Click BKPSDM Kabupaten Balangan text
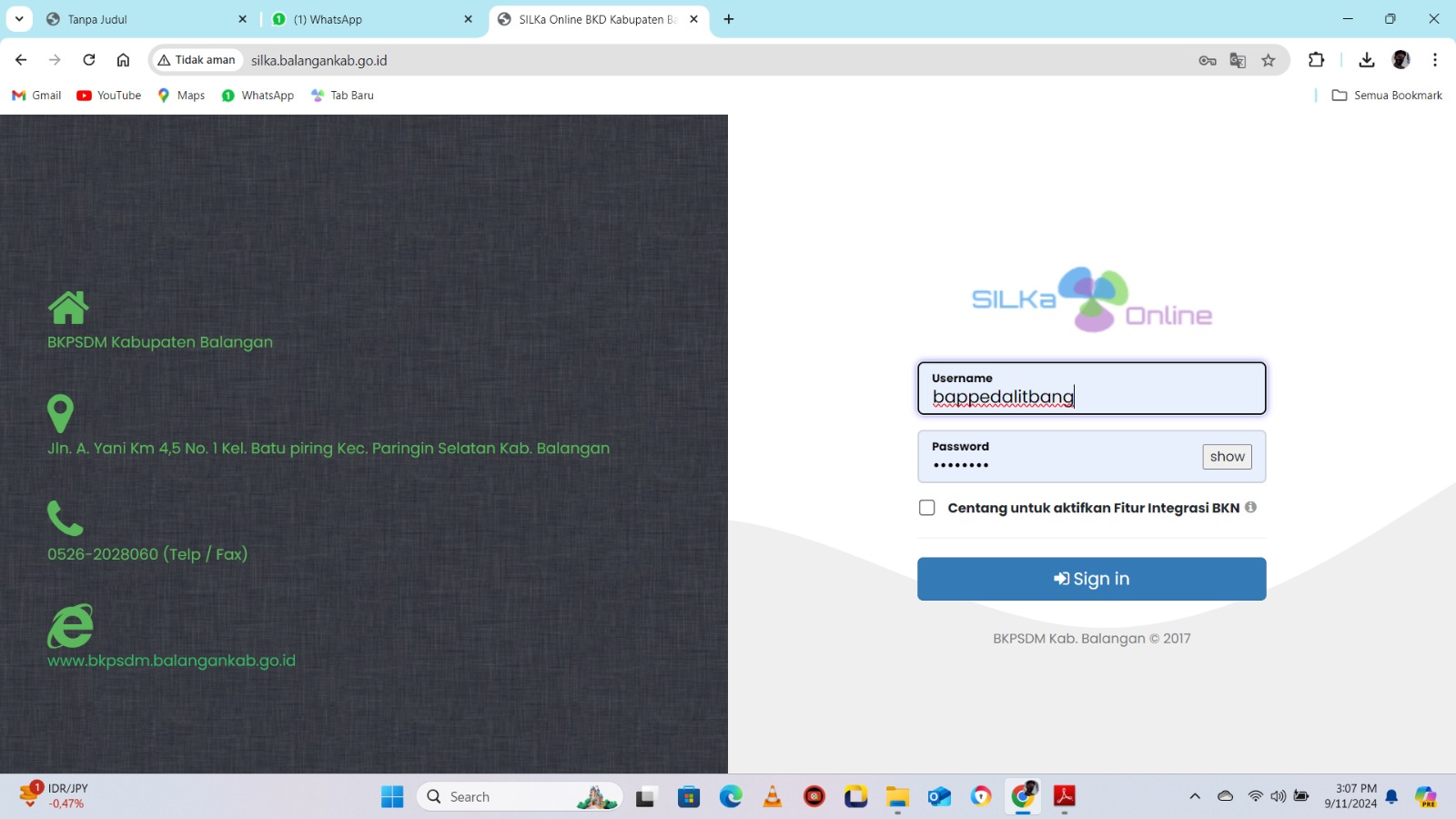Viewport: 1456px width, 819px height. pyautogui.click(x=160, y=342)
